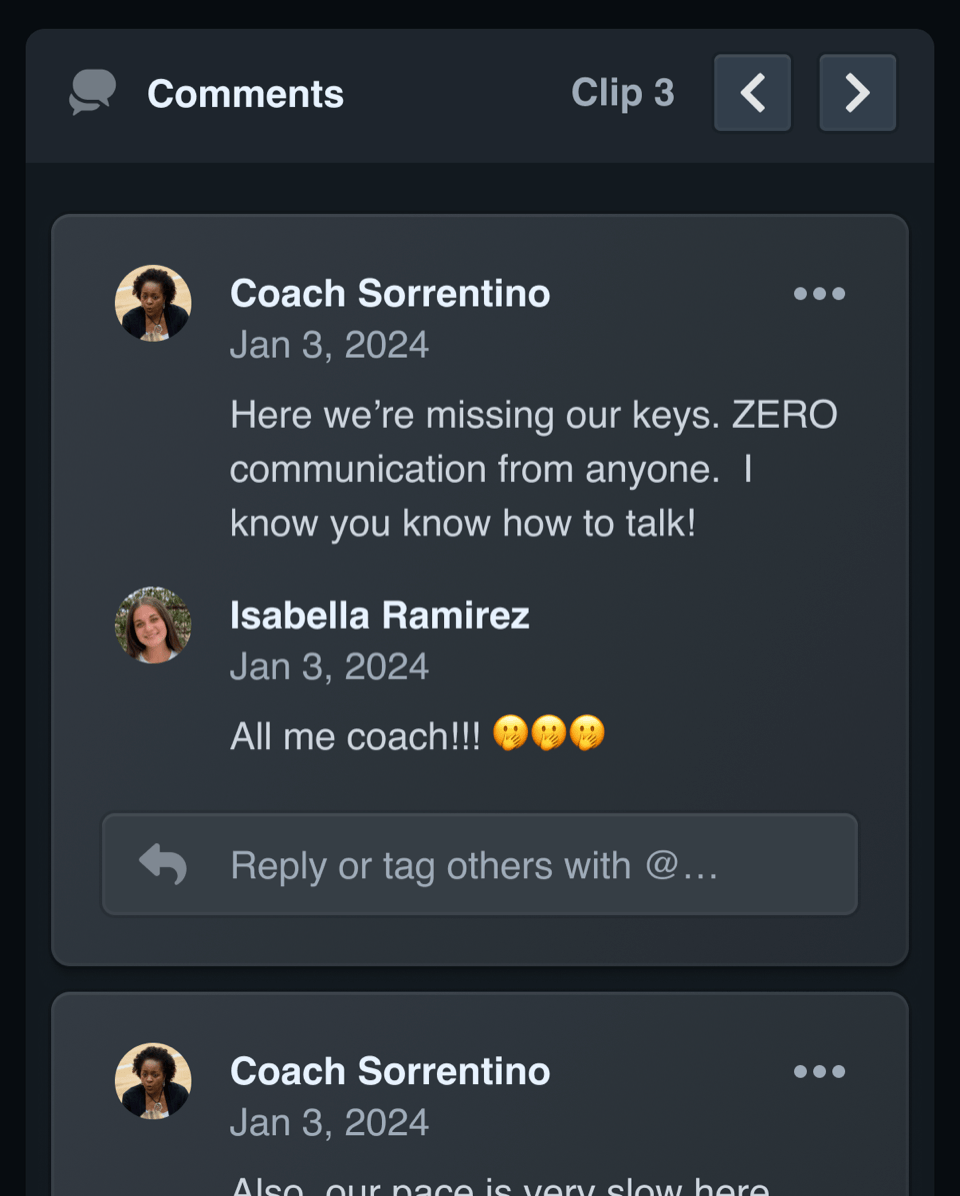Advance to next clip using right chevron

click(857, 93)
